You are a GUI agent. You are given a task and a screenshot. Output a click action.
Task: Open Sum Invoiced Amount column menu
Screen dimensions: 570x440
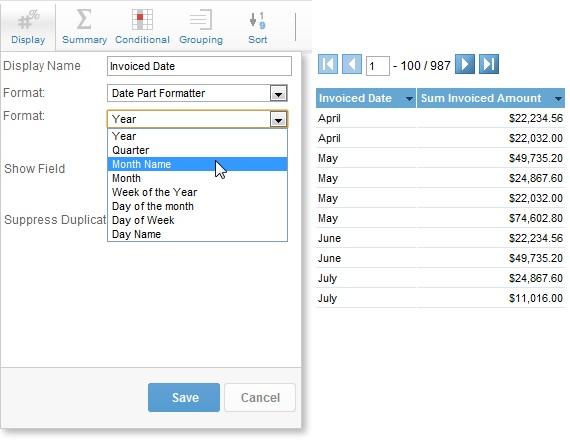(x=558, y=99)
